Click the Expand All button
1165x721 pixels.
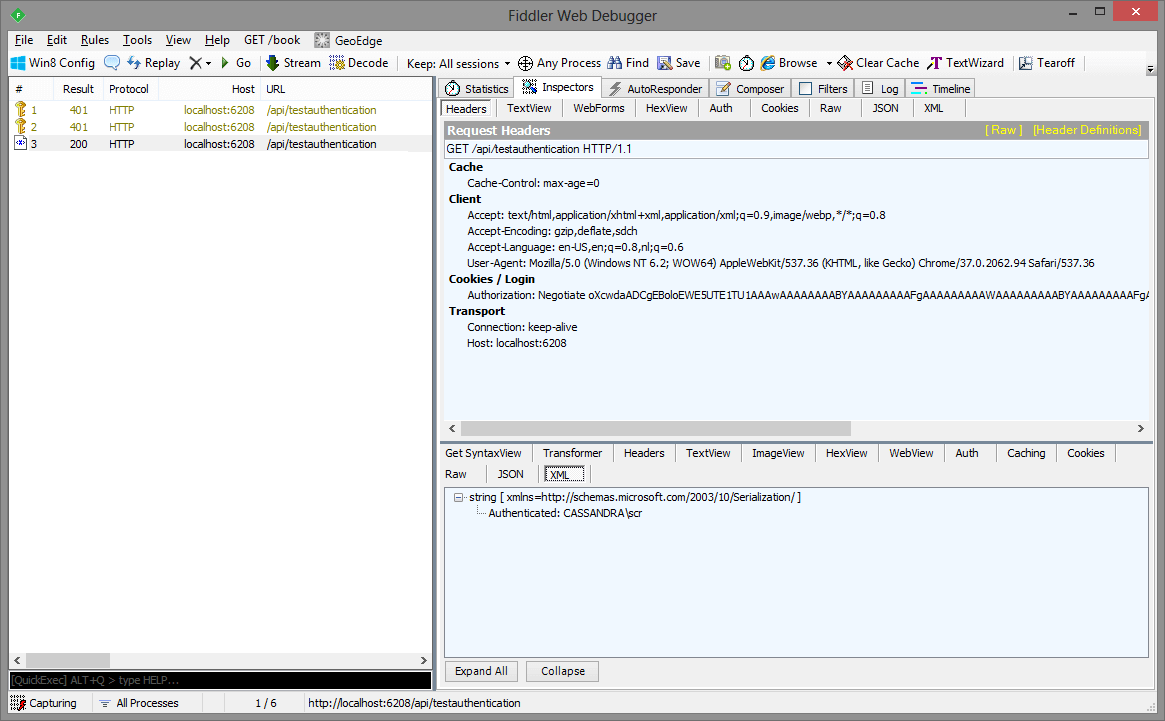point(481,671)
